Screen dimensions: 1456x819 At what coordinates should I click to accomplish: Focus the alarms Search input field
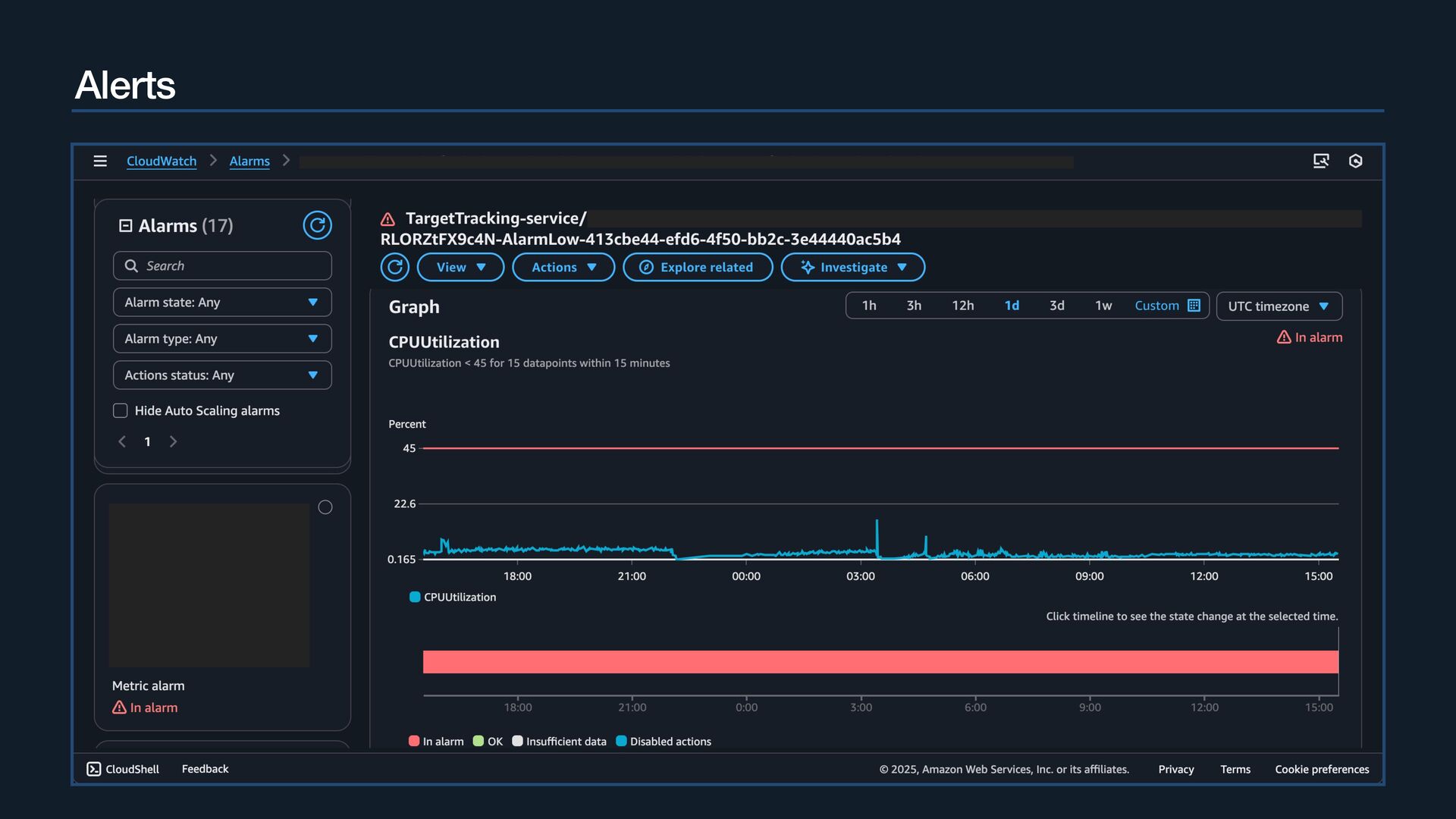[222, 265]
